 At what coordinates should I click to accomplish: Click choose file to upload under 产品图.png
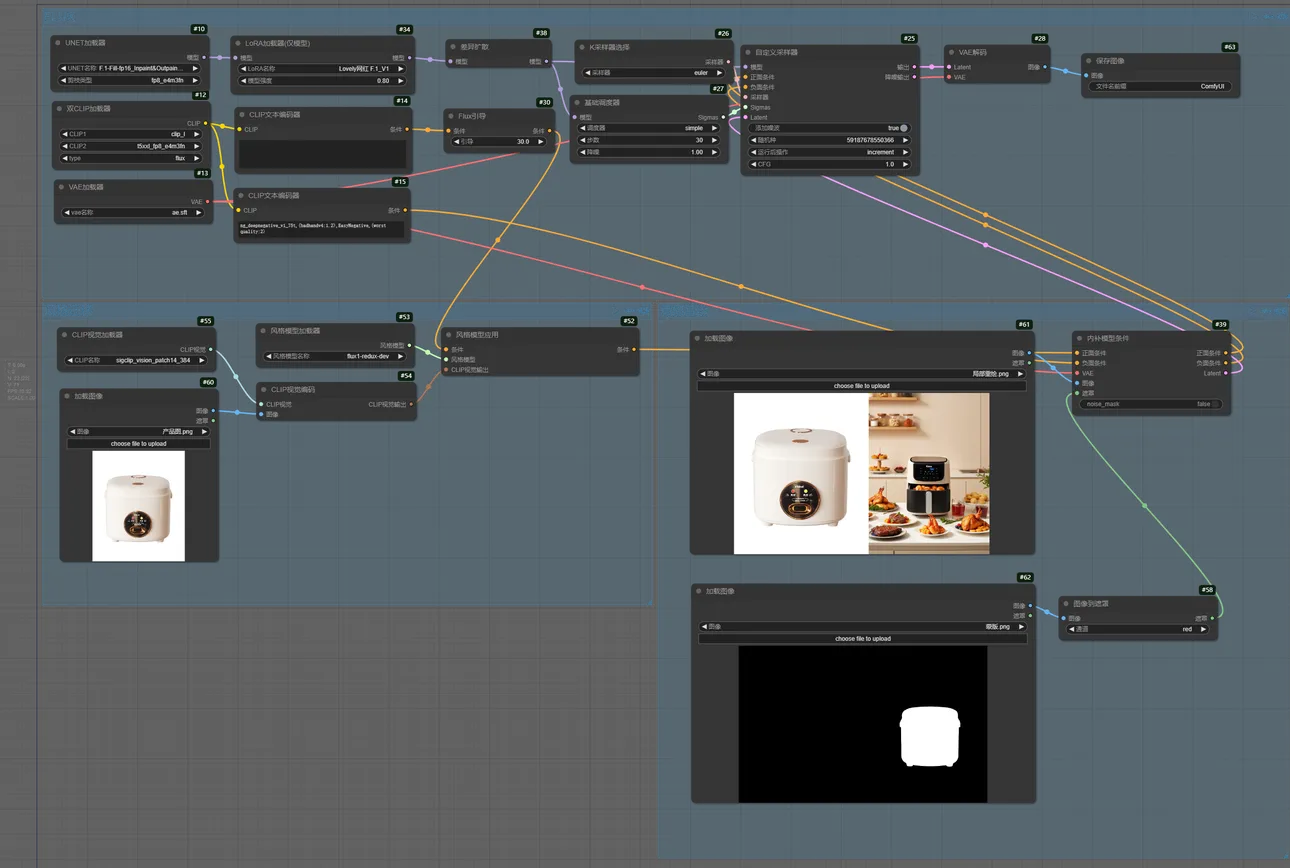[138, 443]
